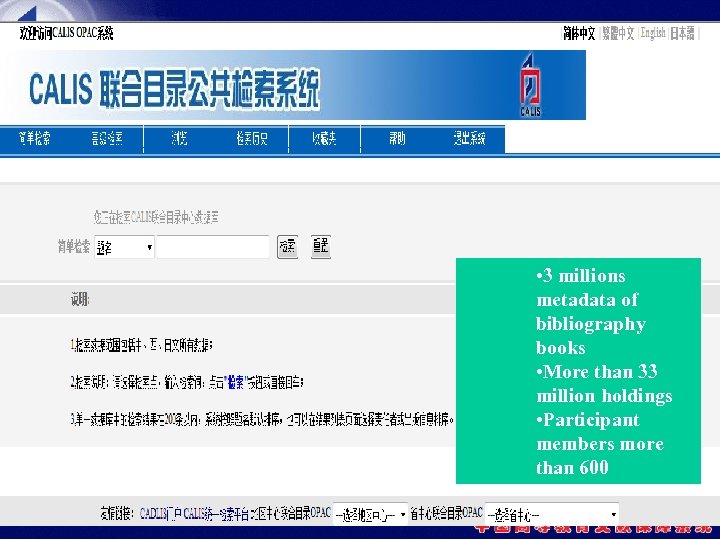Switch language to 日本語

682,33
